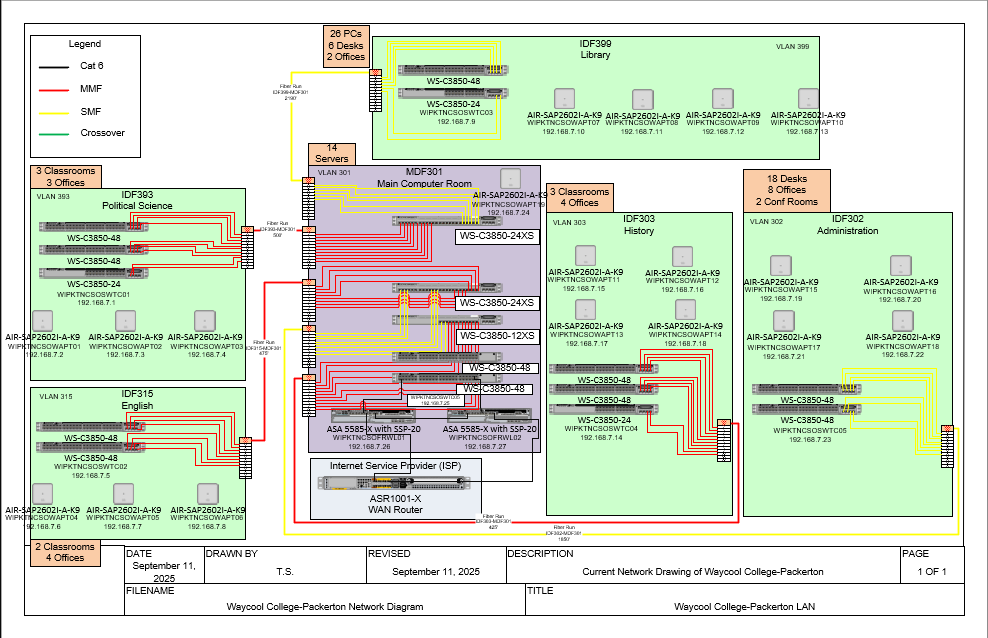988x638 pixels.
Task: Select the '18 Desks 8 Offices 2 Conf Rooms' callout
Action: [x=787, y=190]
